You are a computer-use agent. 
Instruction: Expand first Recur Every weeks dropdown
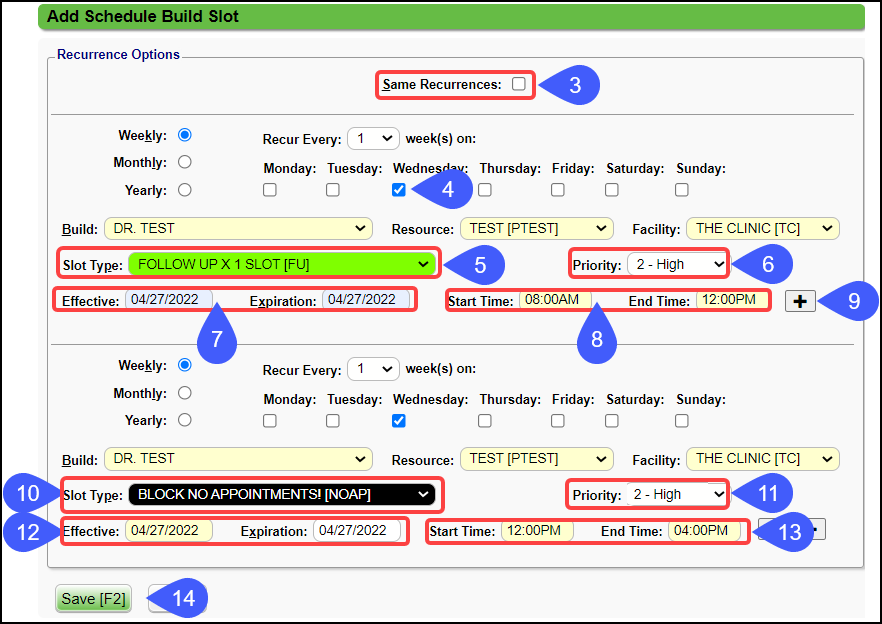(373, 139)
